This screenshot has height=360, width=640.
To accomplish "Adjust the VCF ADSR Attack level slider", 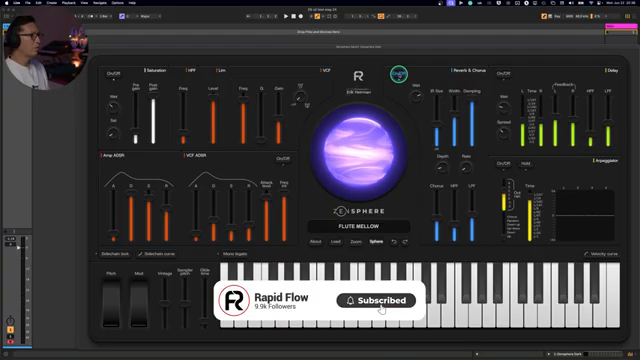I will [x=266, y=216].
